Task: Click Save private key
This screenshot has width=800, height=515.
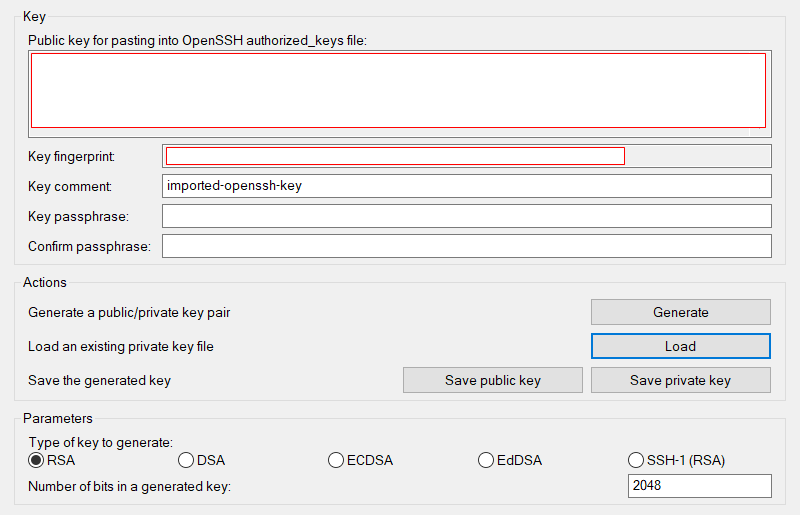Action: (x=681, y=380)
